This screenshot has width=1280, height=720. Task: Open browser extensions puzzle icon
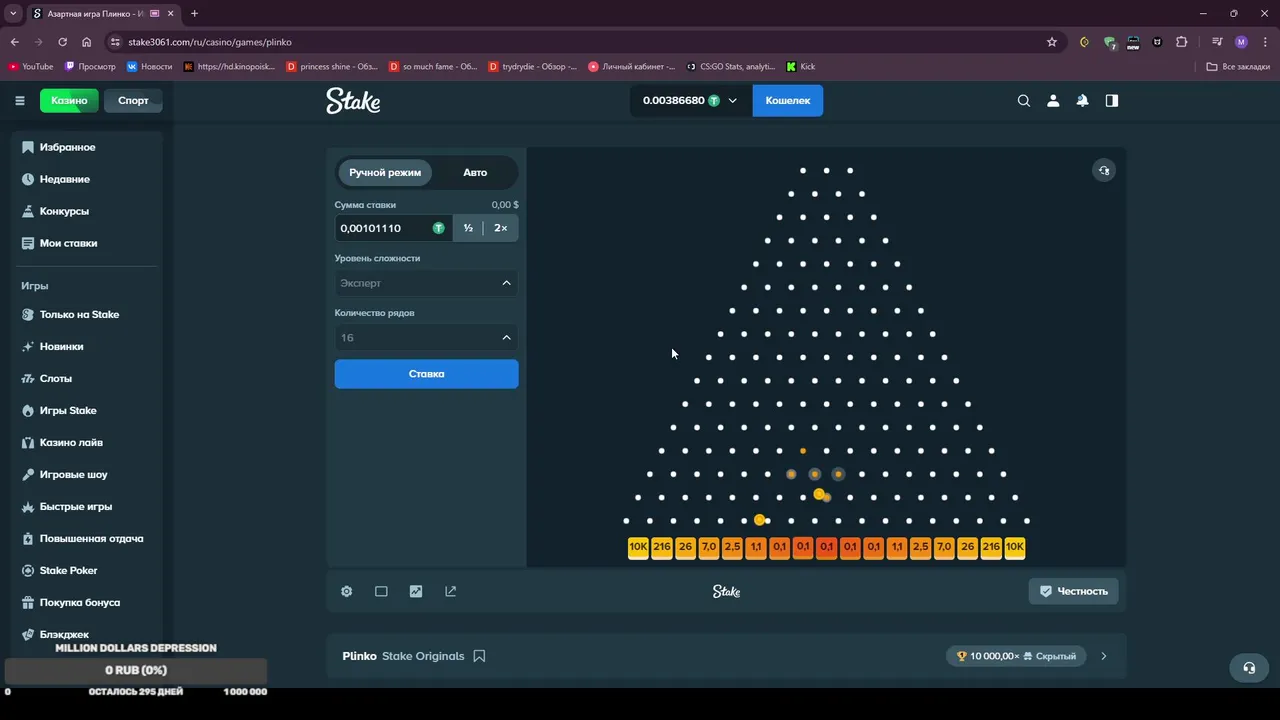(x=1182, y=42)
